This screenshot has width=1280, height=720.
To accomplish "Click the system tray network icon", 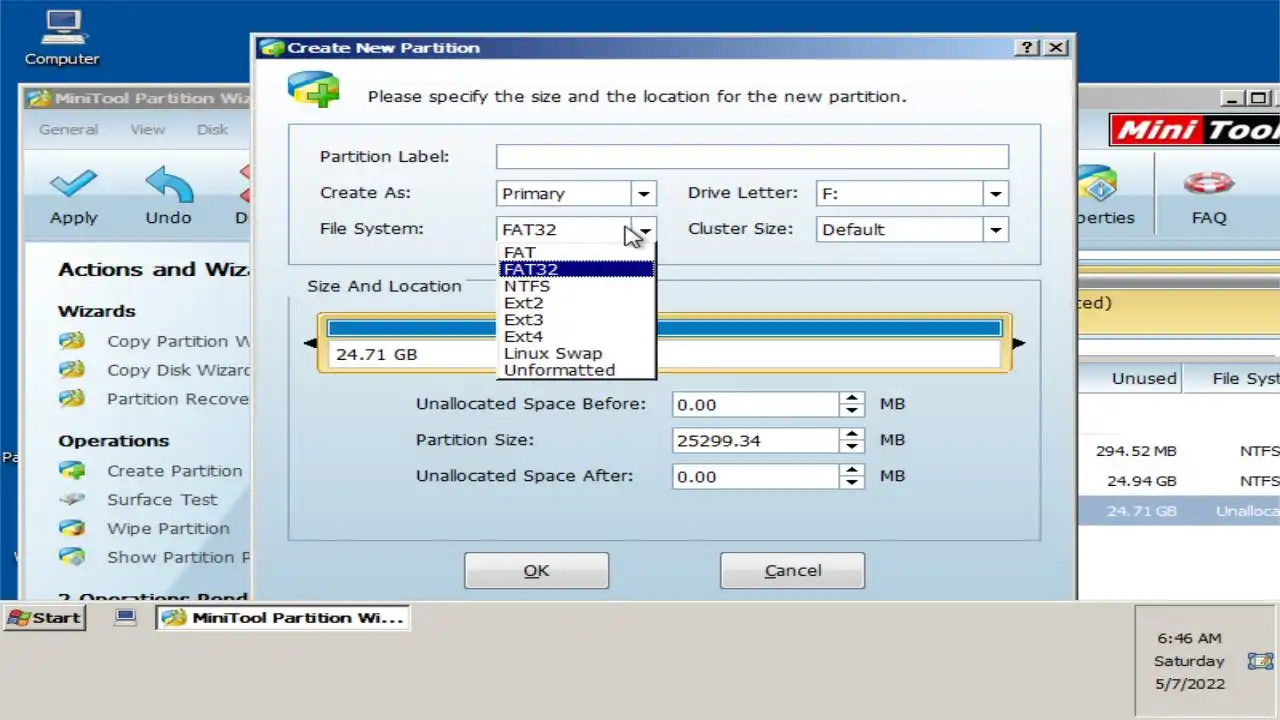I will click(x=1260, y=661).
